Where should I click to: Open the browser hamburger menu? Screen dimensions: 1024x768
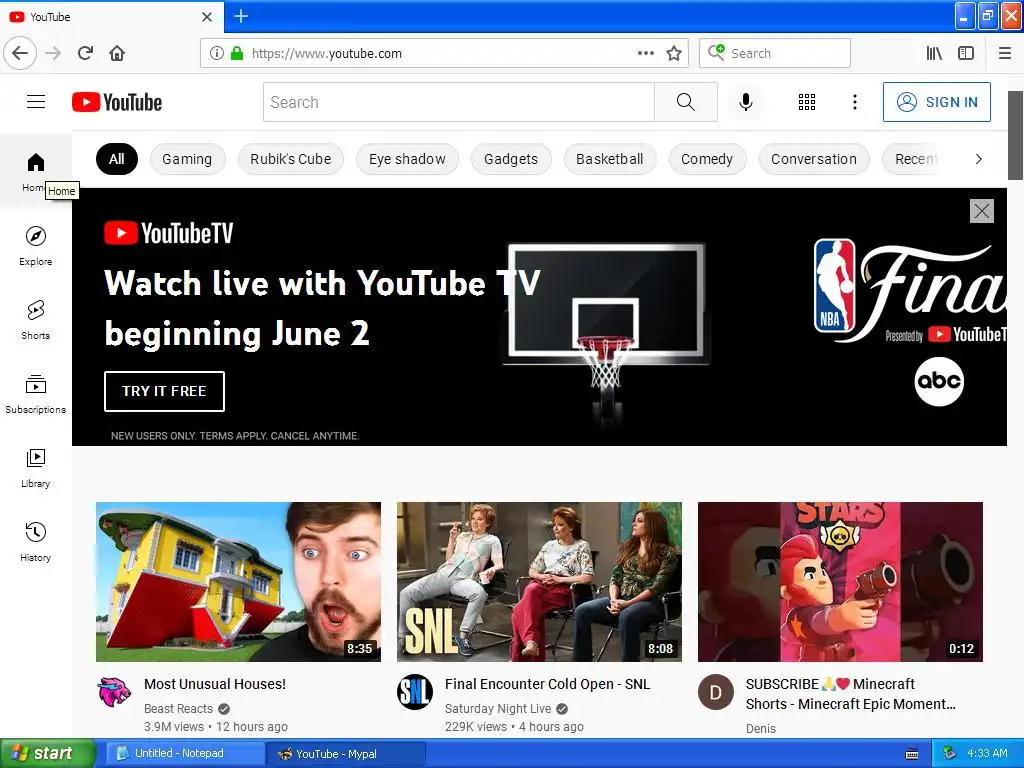[x=1005, y=53]
